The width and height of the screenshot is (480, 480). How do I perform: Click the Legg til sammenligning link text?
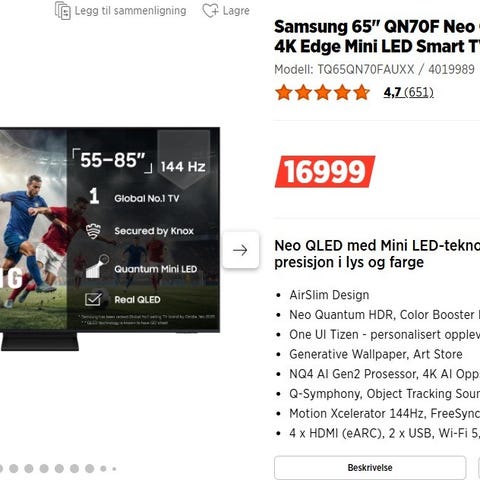tap(130, 11)
